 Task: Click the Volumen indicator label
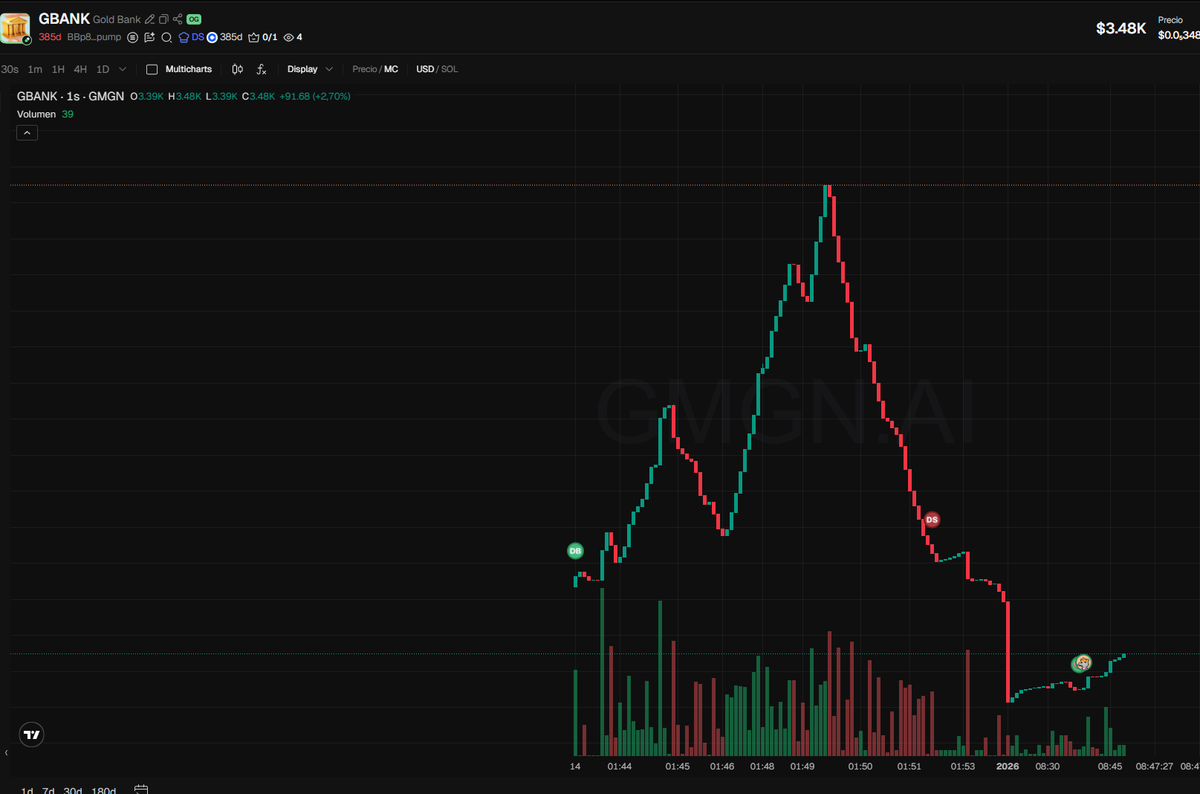click(37, 114)
